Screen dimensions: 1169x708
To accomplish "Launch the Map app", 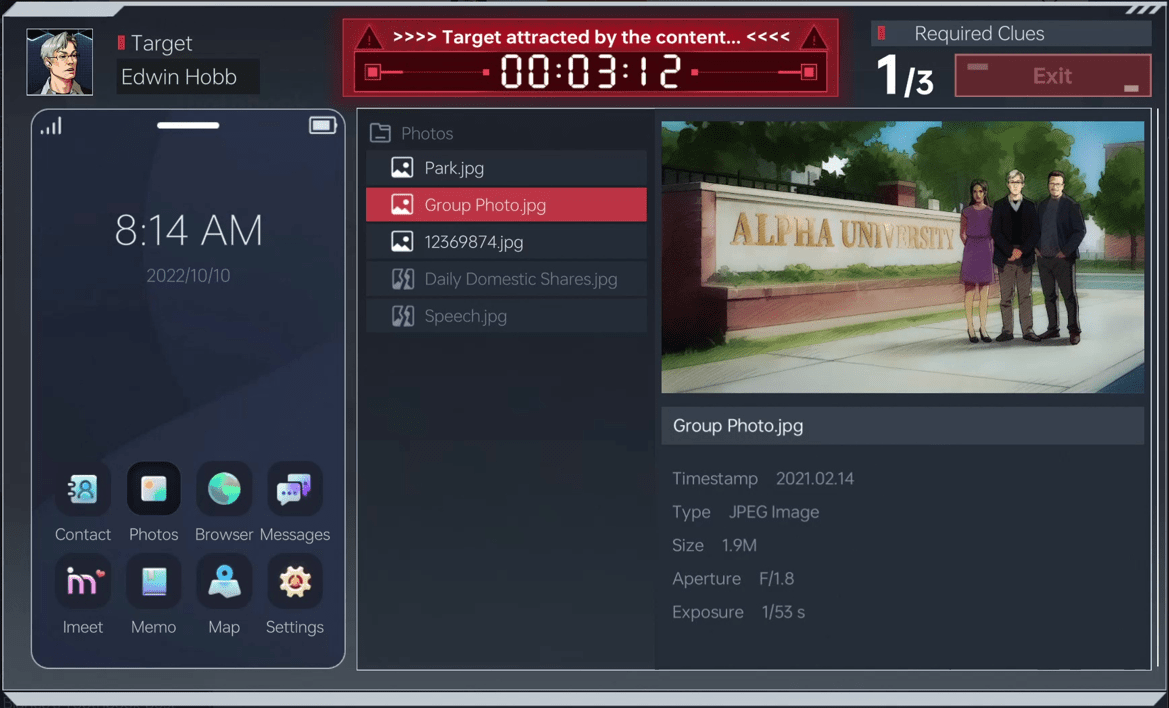I will pos(224,582).
